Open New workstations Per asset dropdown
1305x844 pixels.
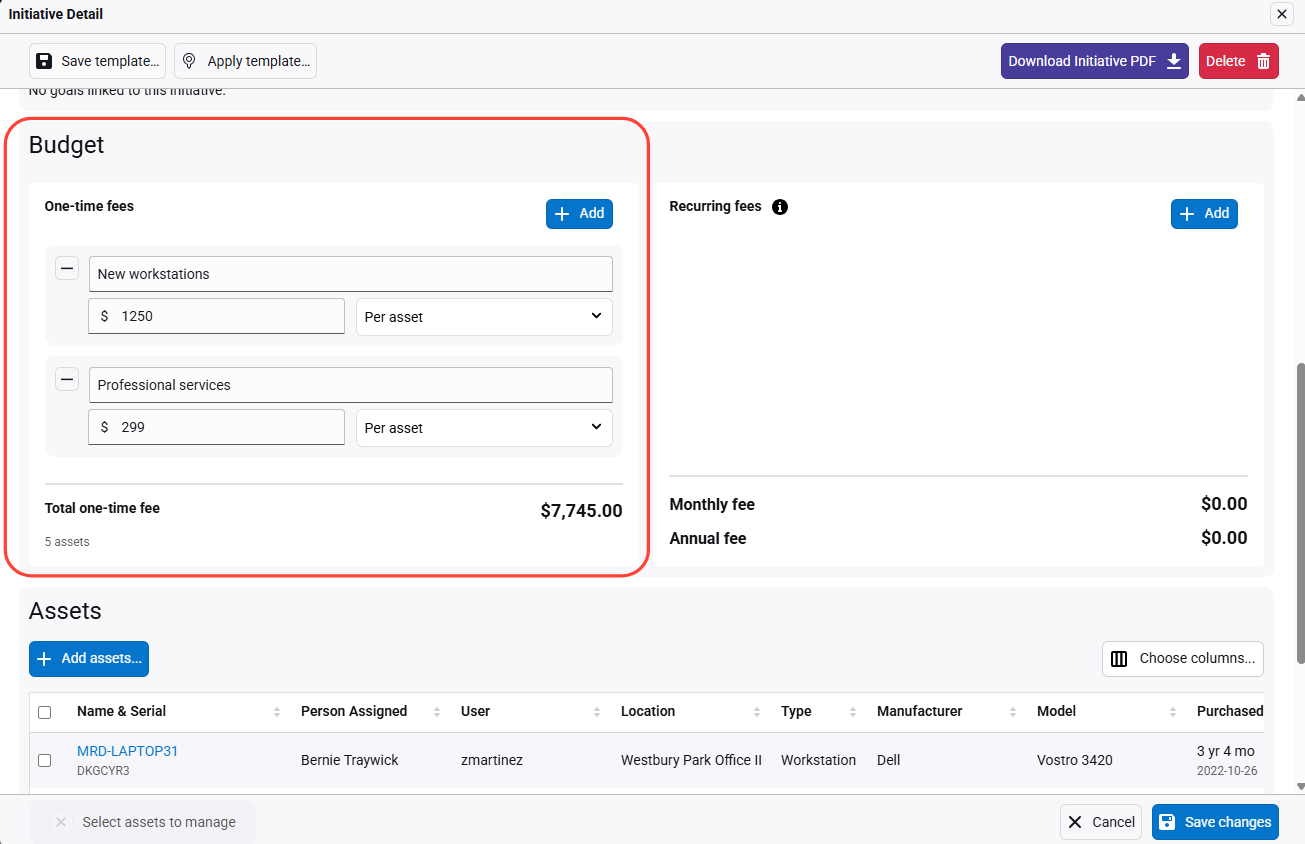tap(484, 316)
